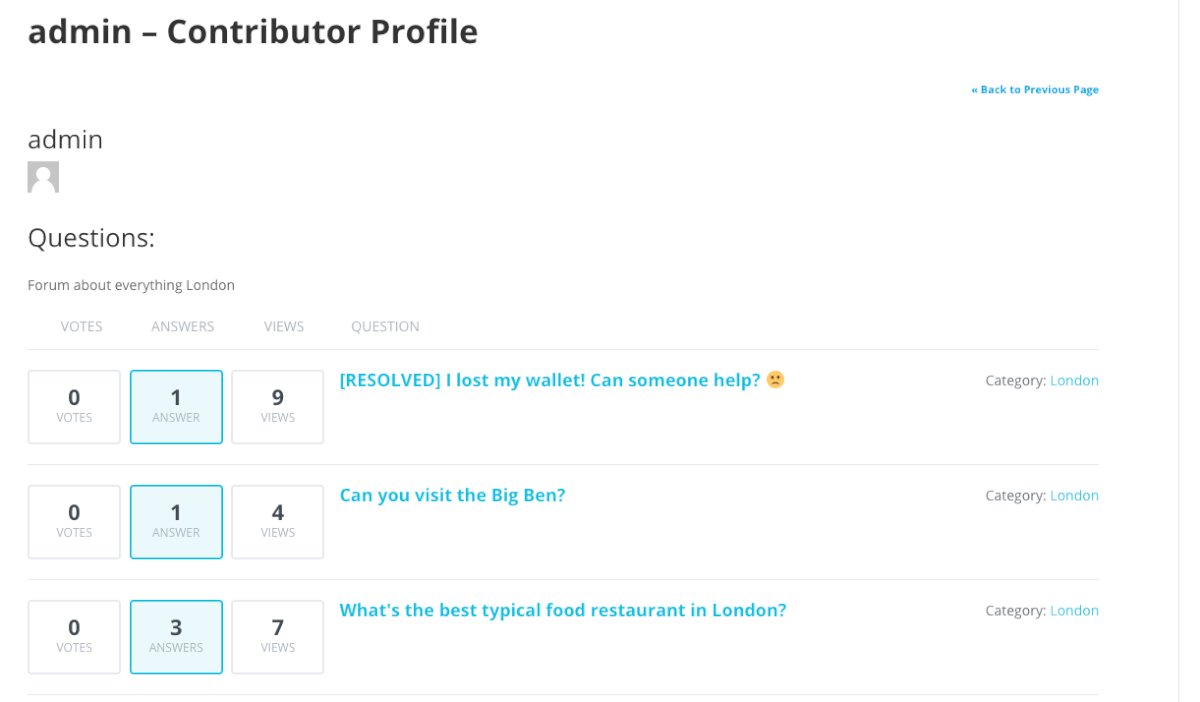Click London category for restaurant question

pyautogui.click(x=1074, y=611)
